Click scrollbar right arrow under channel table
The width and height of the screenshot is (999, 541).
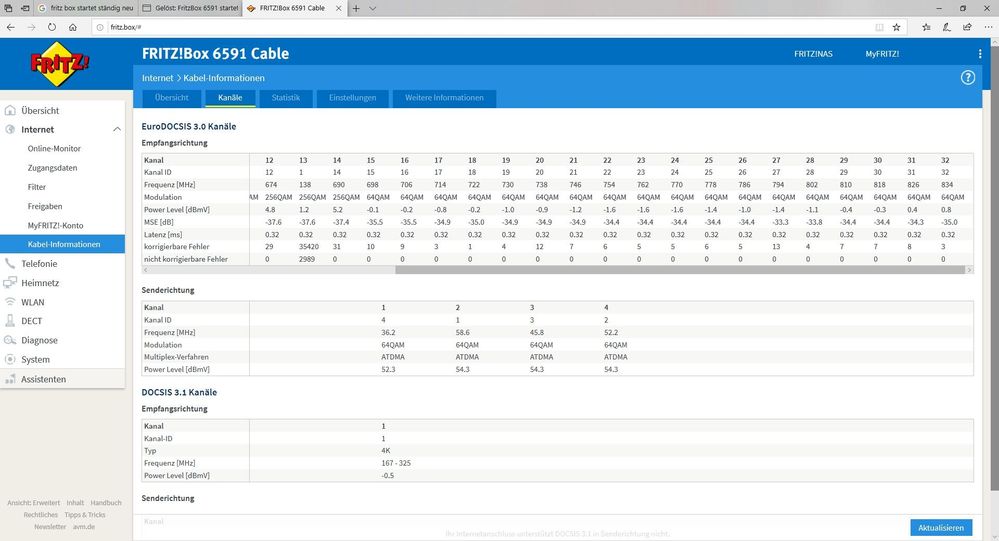(x=970, y=270)
